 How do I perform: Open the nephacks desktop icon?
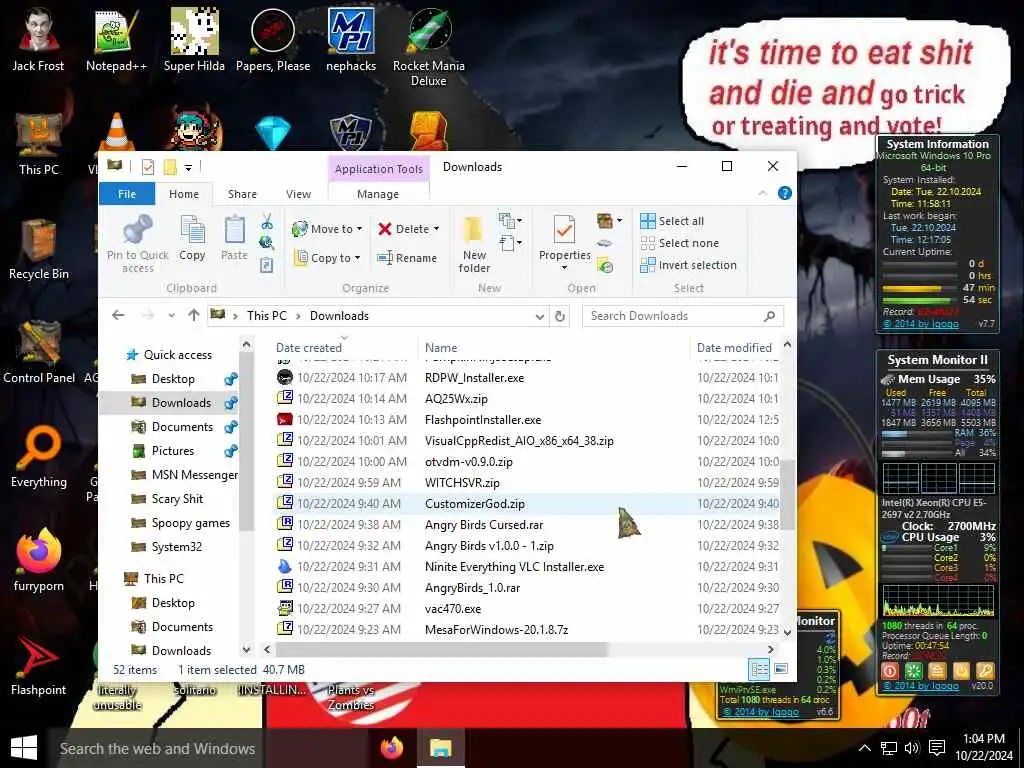click(351, 40)
